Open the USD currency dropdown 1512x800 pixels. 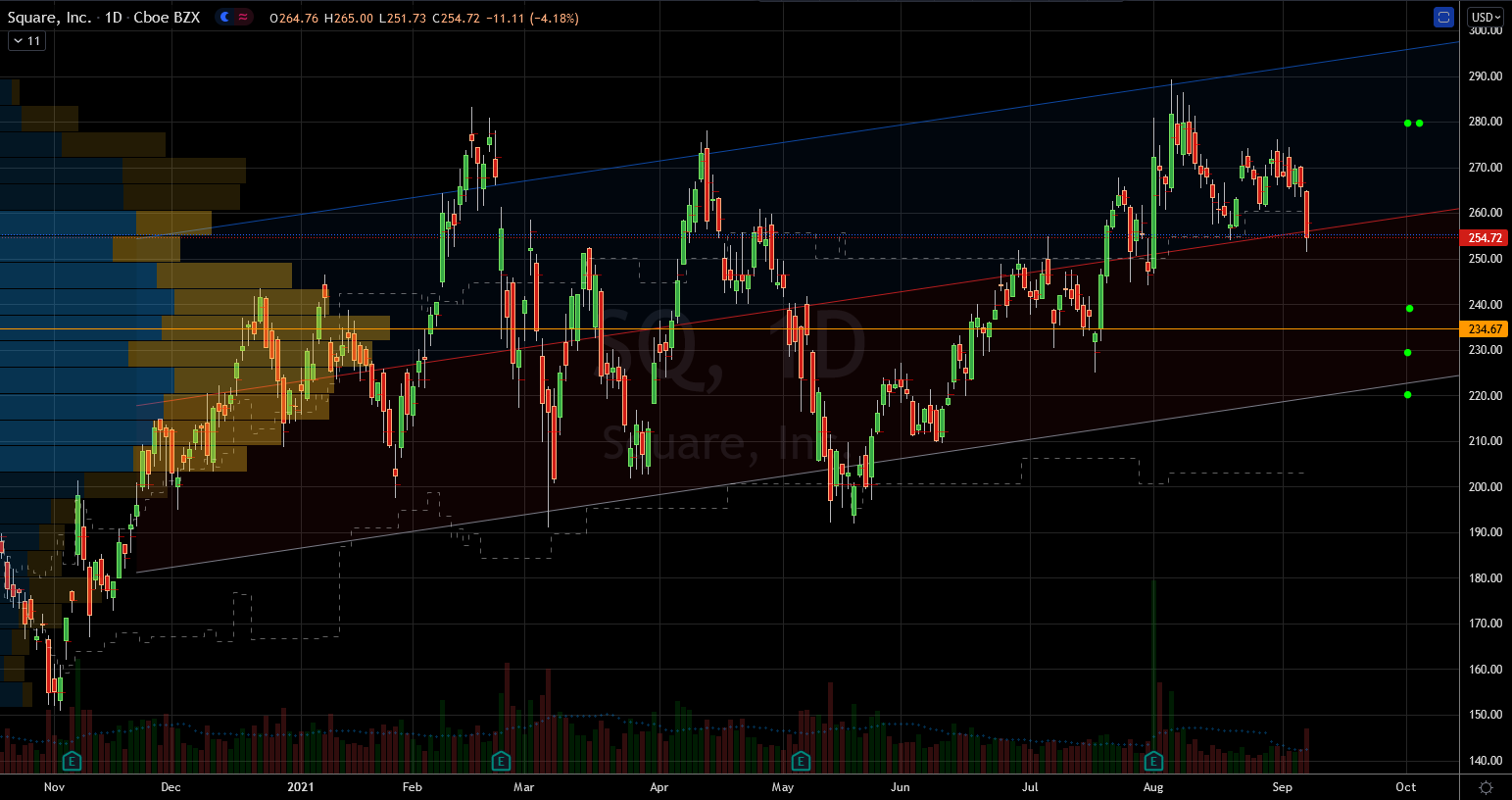[x=1486, y=17]
